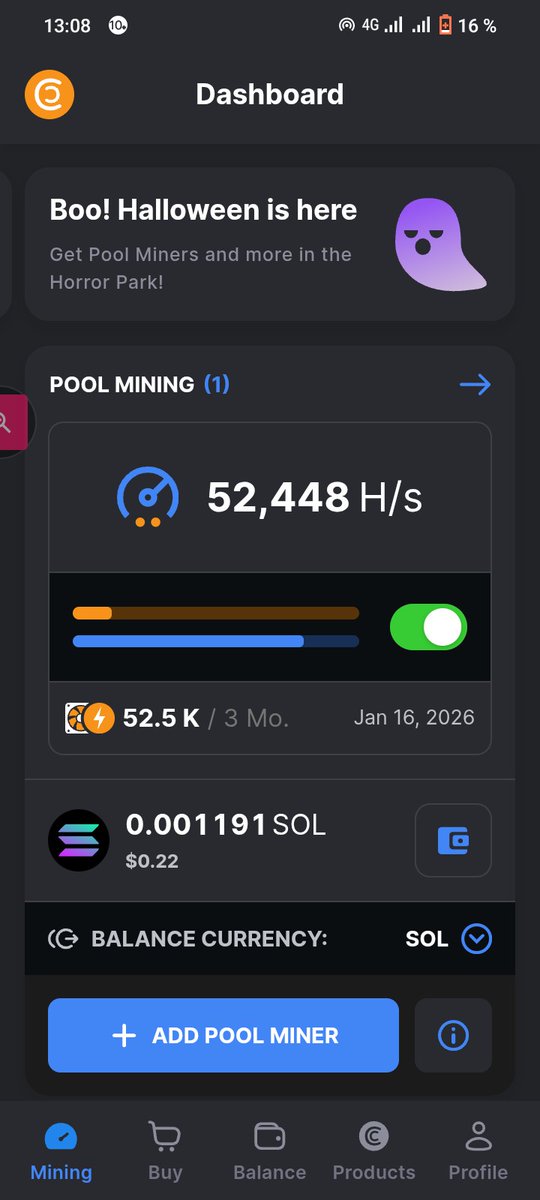Tap the BALANCE CURRENCY label
This screenshot has height=1200, width=540.
210,939
